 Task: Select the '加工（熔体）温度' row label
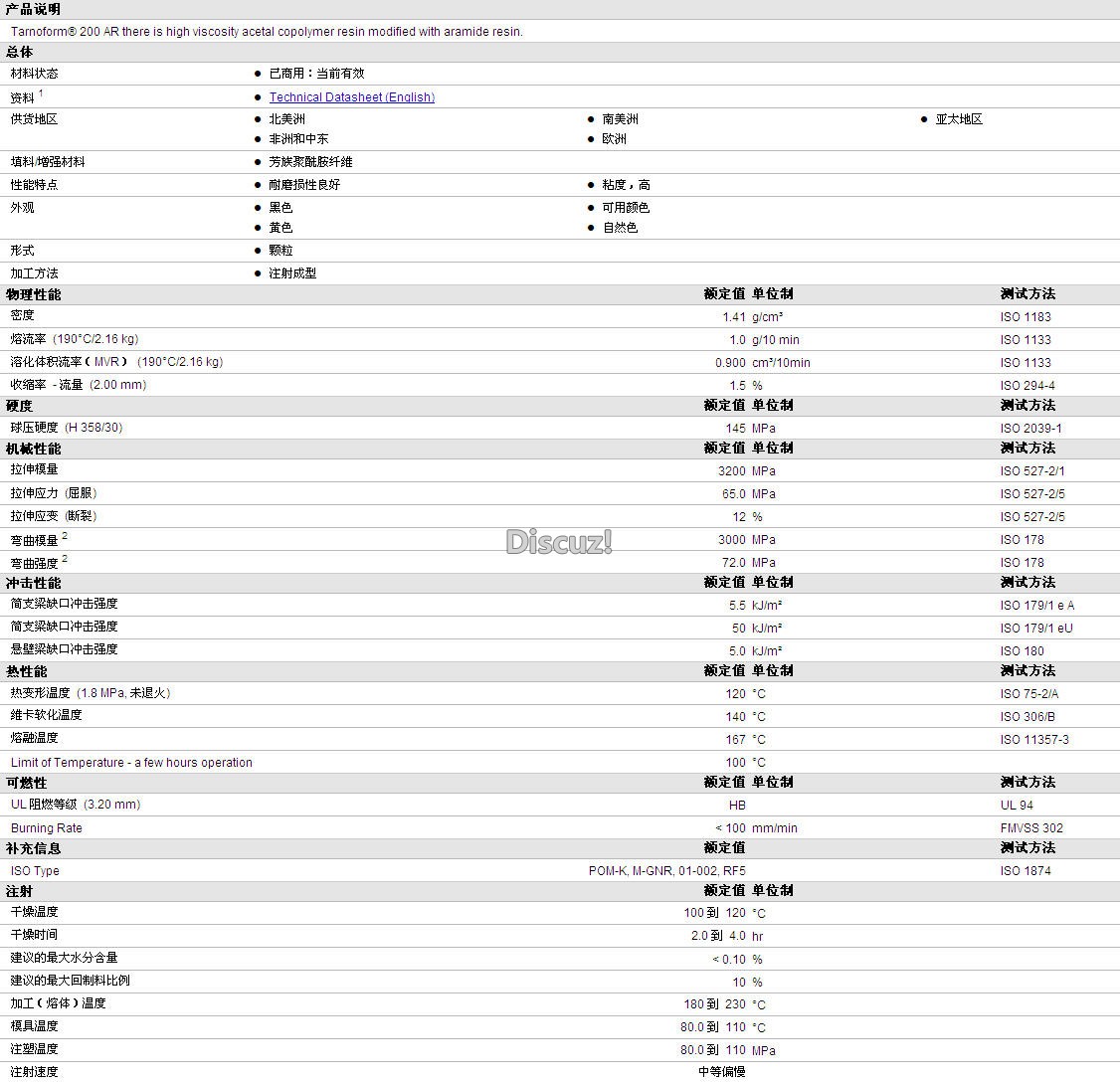(58, 1003)
